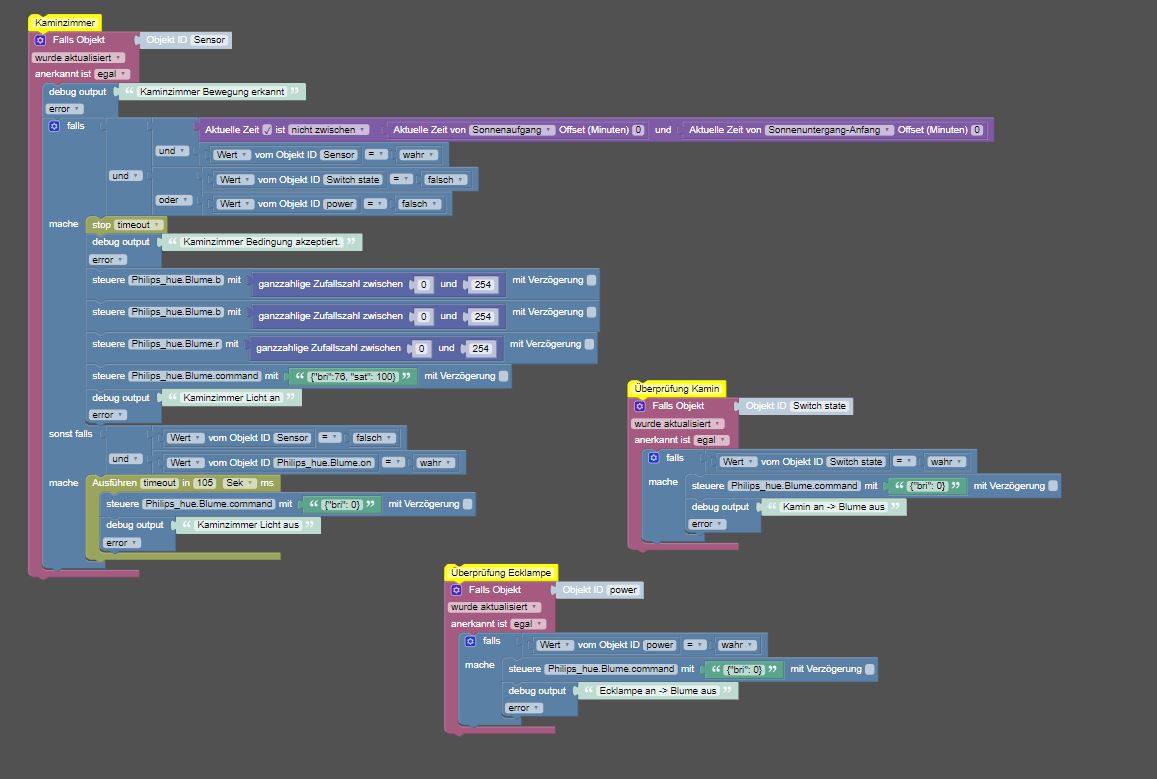
Task: Click Philips_hue.Blume.r object ID field
Action: pyautogui.click(x=175, y=344)
